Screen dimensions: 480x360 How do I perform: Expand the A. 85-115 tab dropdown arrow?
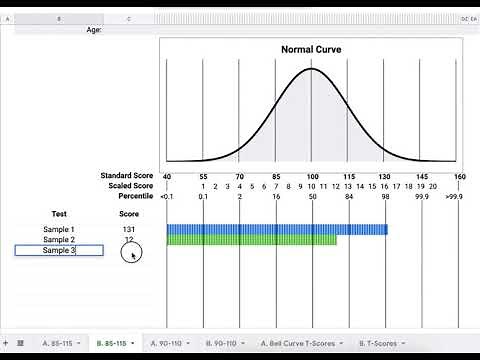(79, 343)
